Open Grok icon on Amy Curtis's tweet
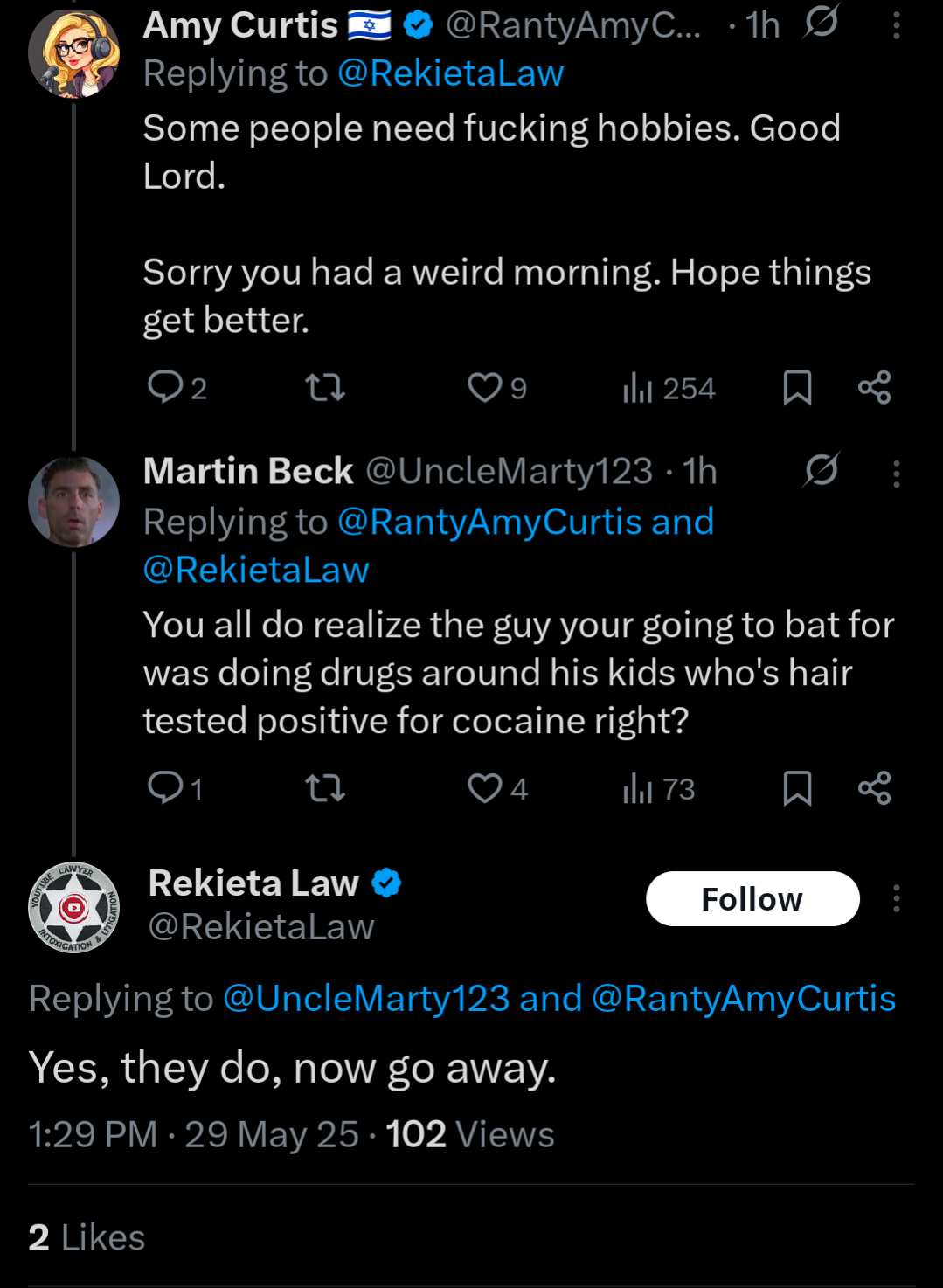The height and width of the screenshot is (1288, 943). [821, 22]
